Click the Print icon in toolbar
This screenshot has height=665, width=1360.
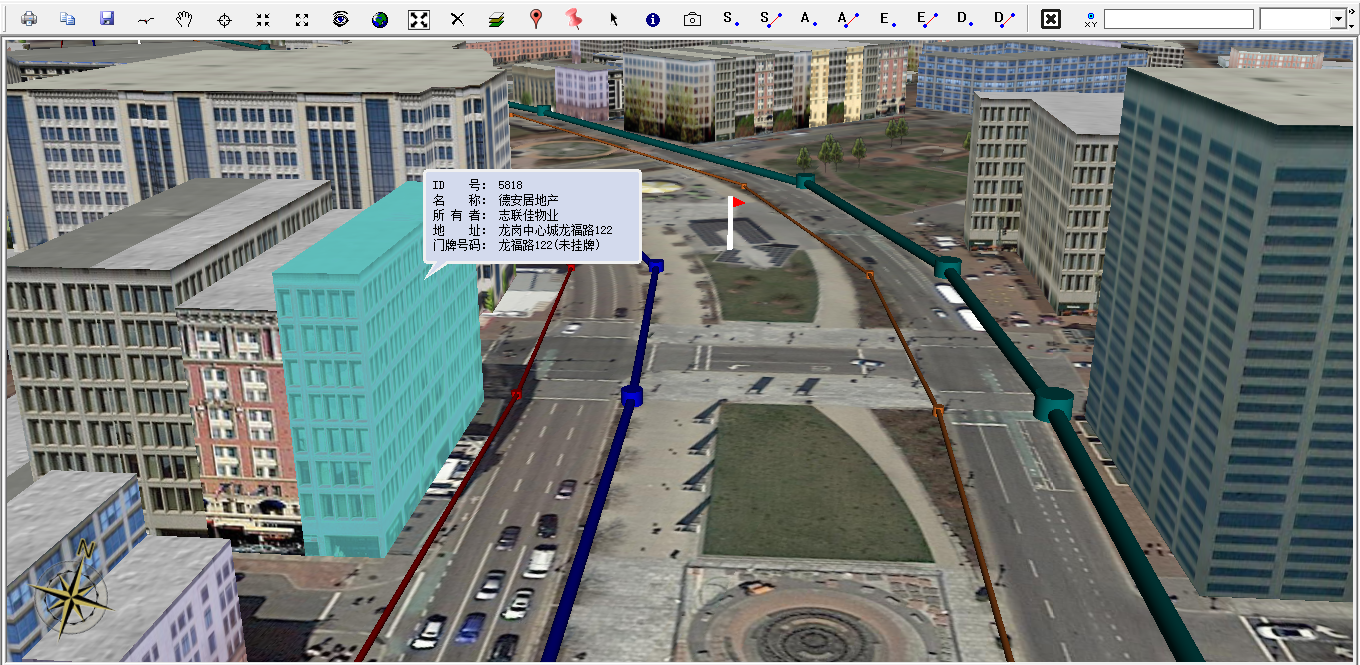click(29, 19)
